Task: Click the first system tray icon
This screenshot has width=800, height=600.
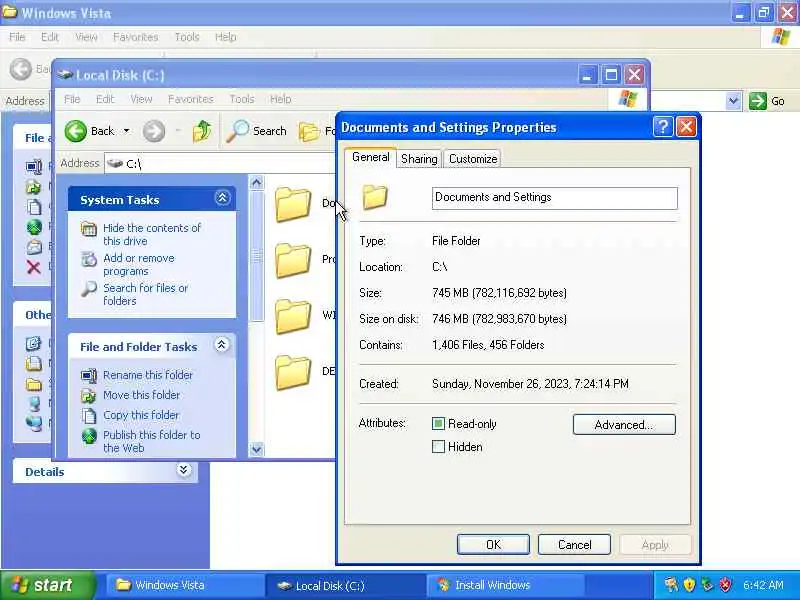Action: pos(671,585)
